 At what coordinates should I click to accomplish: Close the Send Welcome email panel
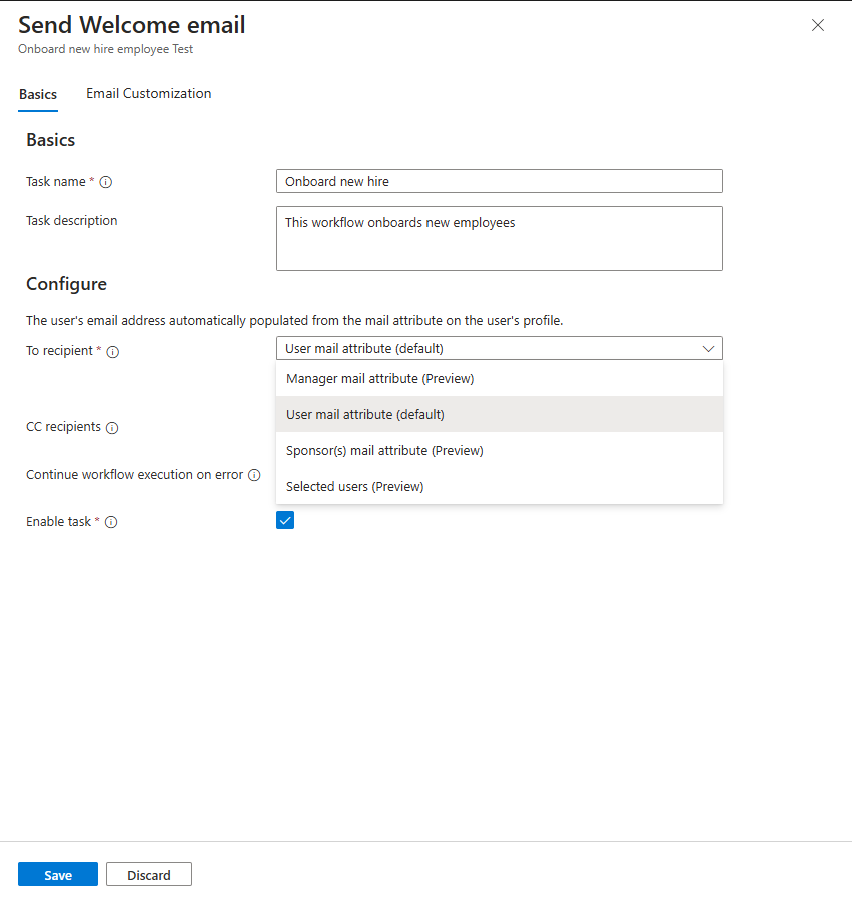tap(818, 25)
